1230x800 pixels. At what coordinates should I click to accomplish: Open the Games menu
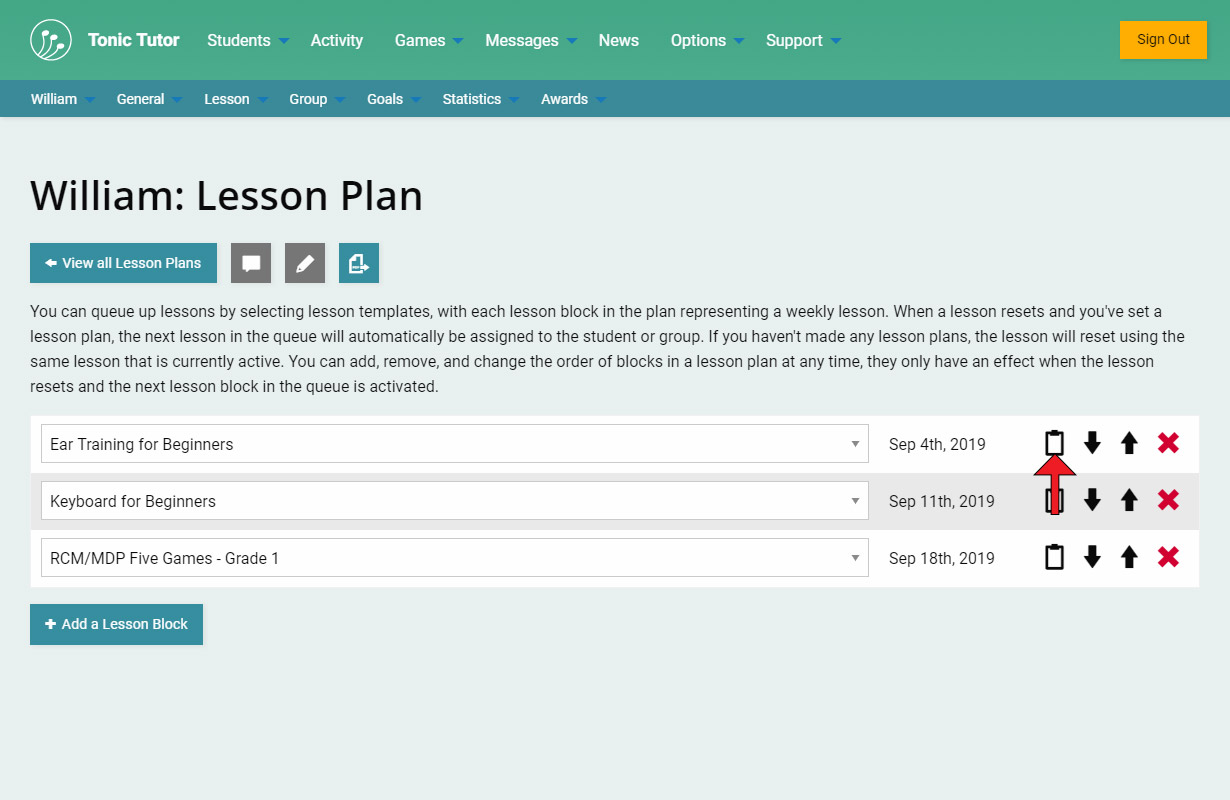[428, 40]
